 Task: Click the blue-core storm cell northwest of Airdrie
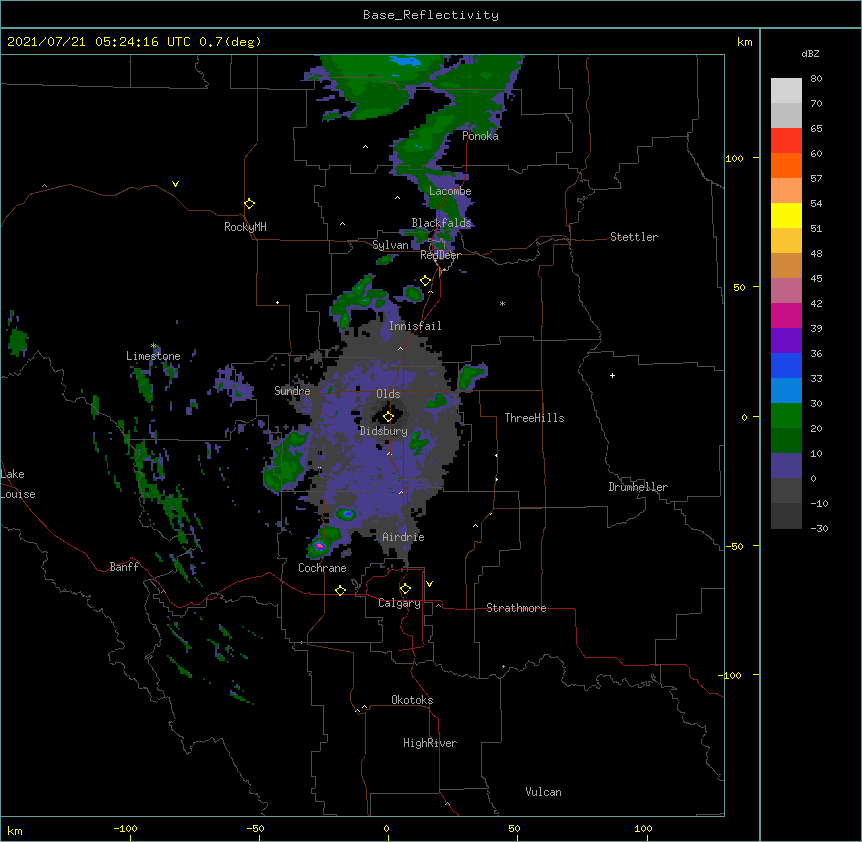tap(347, 514)
